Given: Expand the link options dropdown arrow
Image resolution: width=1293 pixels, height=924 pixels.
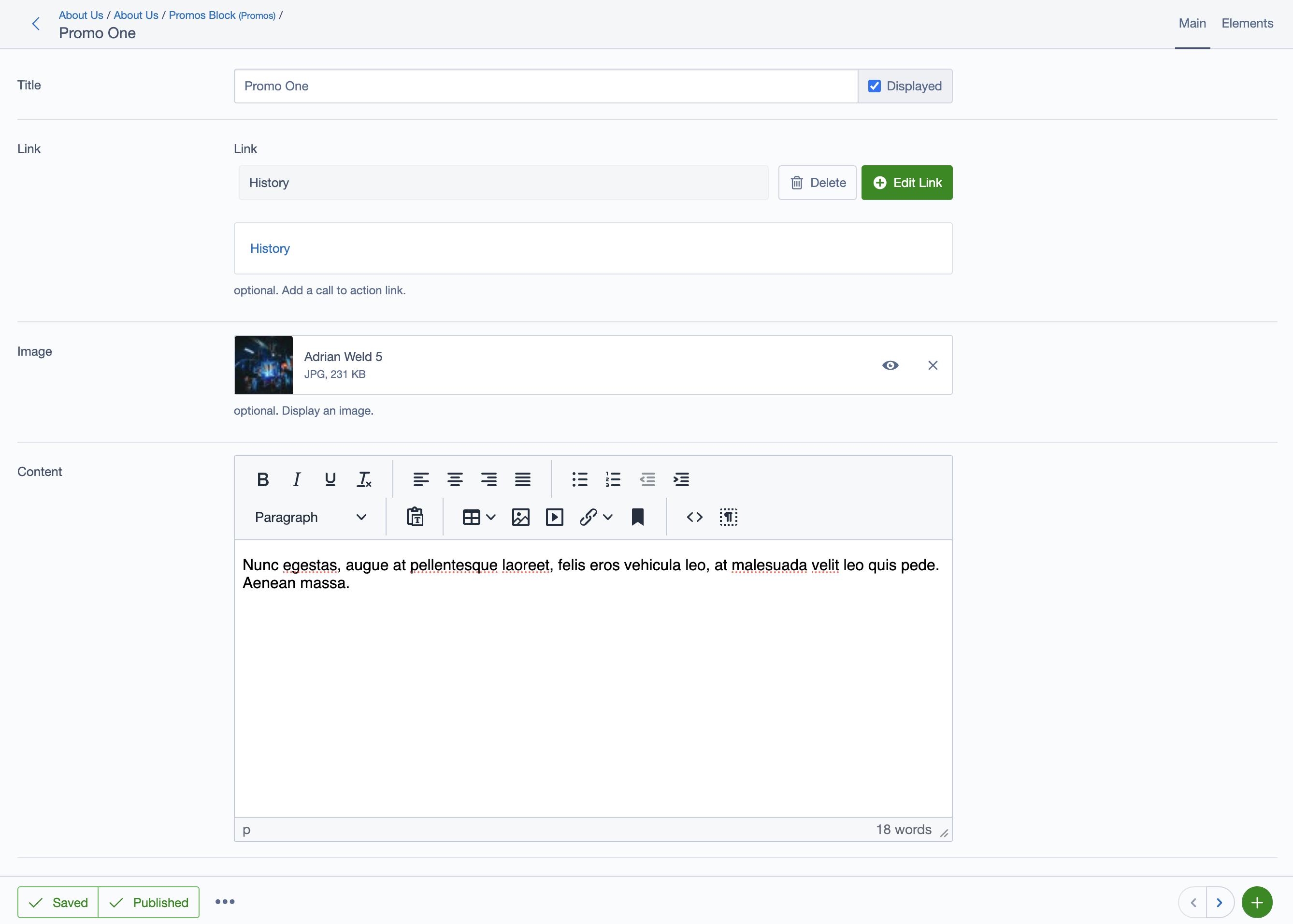Looking at the screenshot, I should pyautogui.click(x=608, y=517).
